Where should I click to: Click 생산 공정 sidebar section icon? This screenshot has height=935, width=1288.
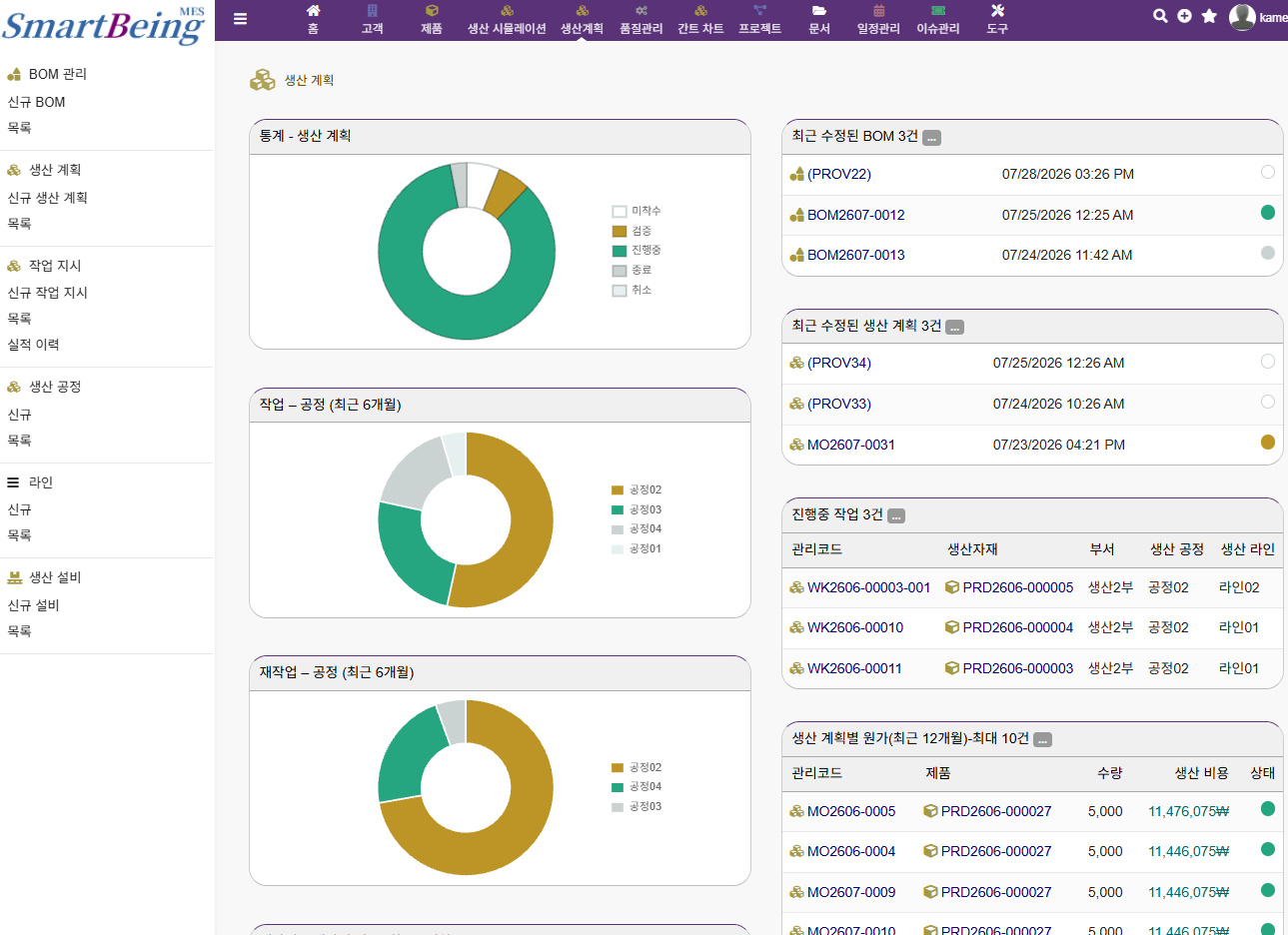(x=14, y=387)
